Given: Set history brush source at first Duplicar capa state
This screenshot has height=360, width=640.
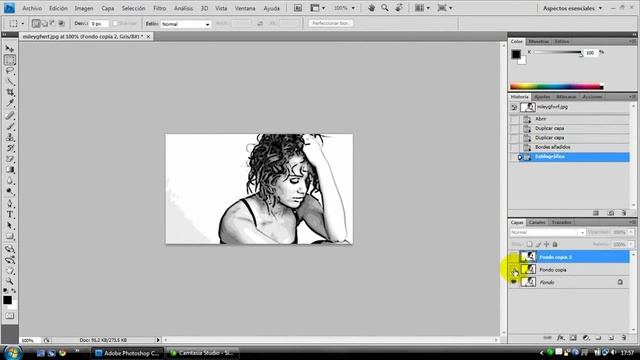Looking at the screenshot, I should [x=514, y=128].
